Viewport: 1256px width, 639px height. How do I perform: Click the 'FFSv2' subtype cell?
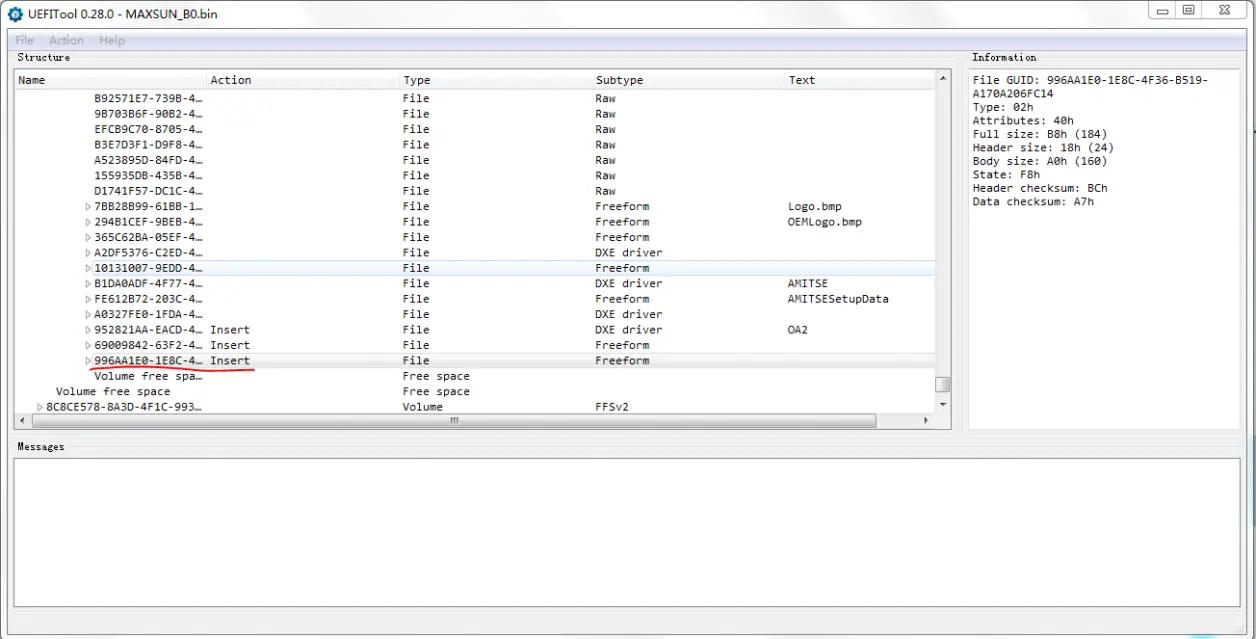click(612, 407)
